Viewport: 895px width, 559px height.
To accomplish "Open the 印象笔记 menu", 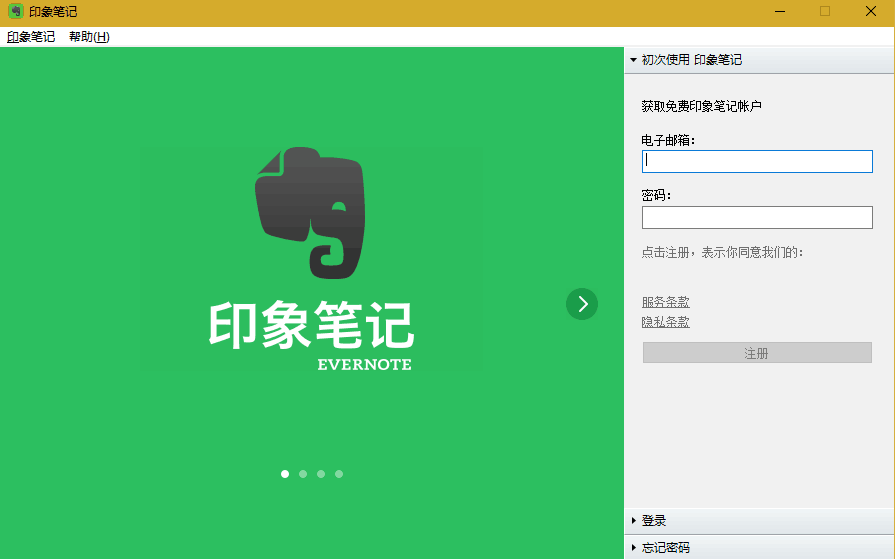I will tap(31, 37).
